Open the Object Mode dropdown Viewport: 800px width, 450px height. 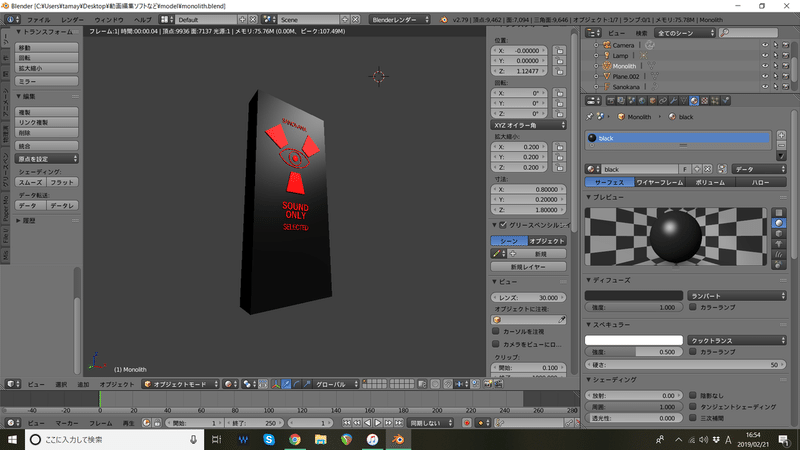point(181,384)
